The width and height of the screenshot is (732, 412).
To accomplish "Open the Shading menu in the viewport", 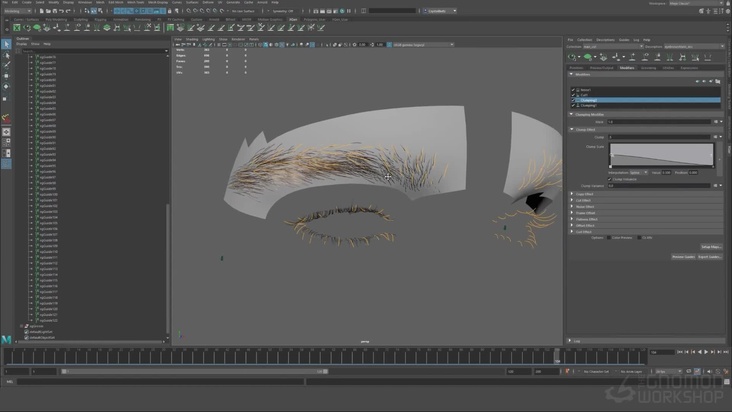I will (194, 39).
